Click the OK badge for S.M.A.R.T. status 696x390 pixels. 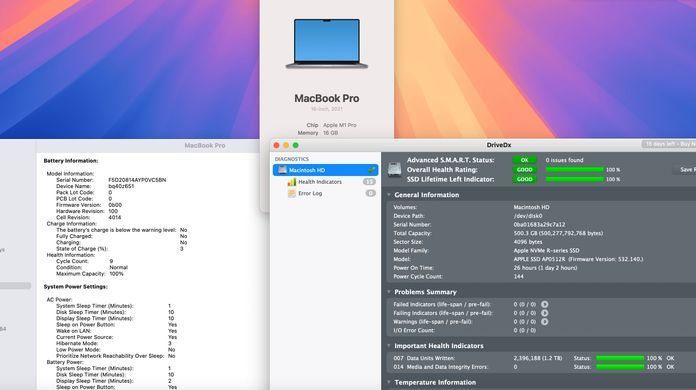coord(524,160)
